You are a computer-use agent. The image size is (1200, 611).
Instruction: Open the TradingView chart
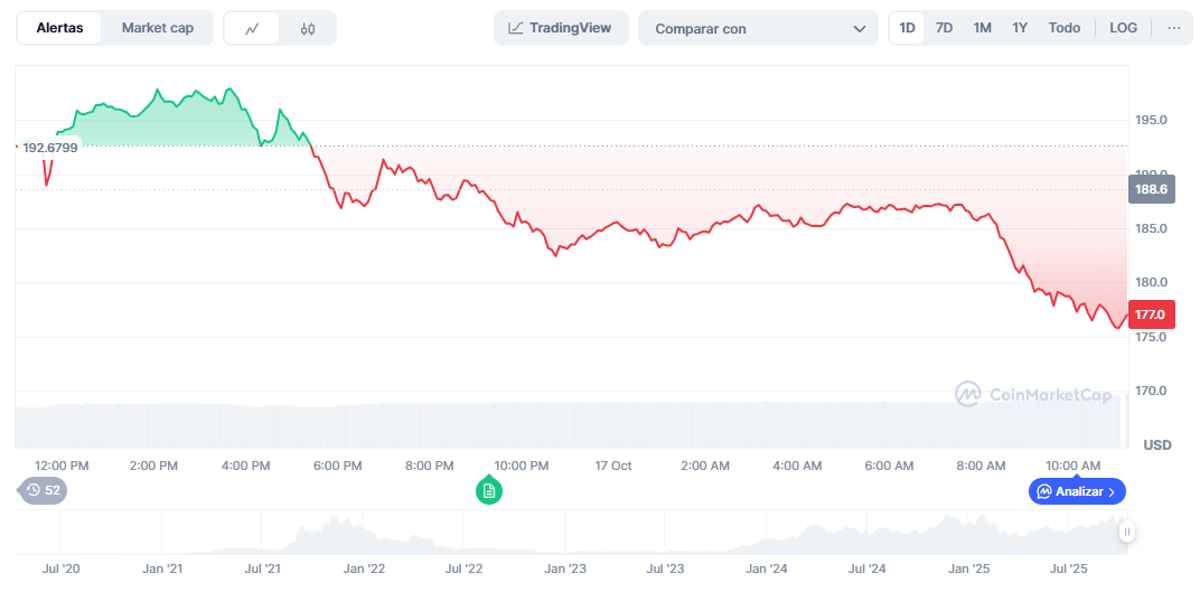tap(560, 28)
